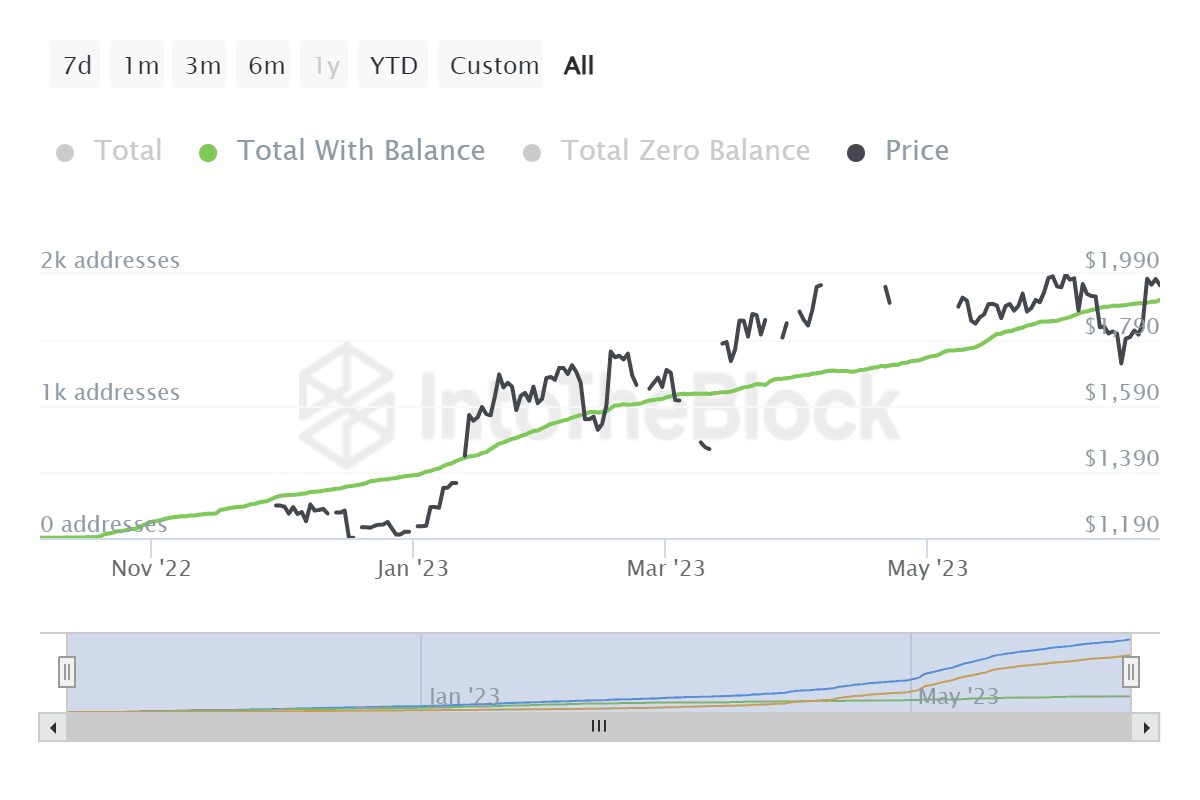The width and height of the screenshot is (1200, 800).
Task: Click the Price legend label
Action: (917, 151)
